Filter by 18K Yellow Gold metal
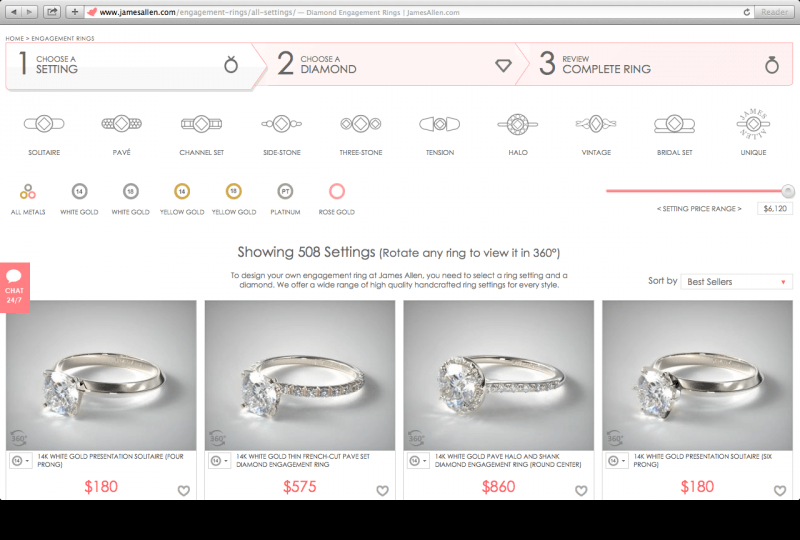The height and width of the screenshot is (540, 800). pyautogui.click(x=234, y=191)
